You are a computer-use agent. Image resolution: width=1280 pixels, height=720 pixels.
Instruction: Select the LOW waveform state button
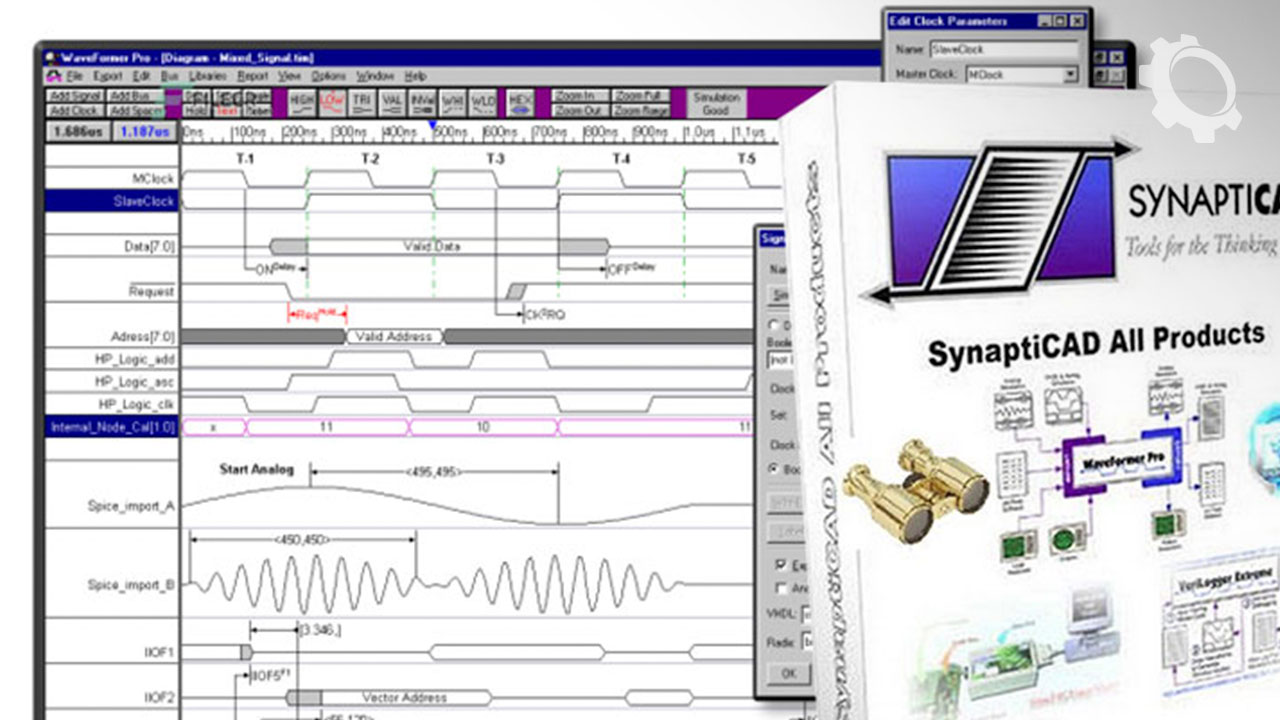(332, 102)
